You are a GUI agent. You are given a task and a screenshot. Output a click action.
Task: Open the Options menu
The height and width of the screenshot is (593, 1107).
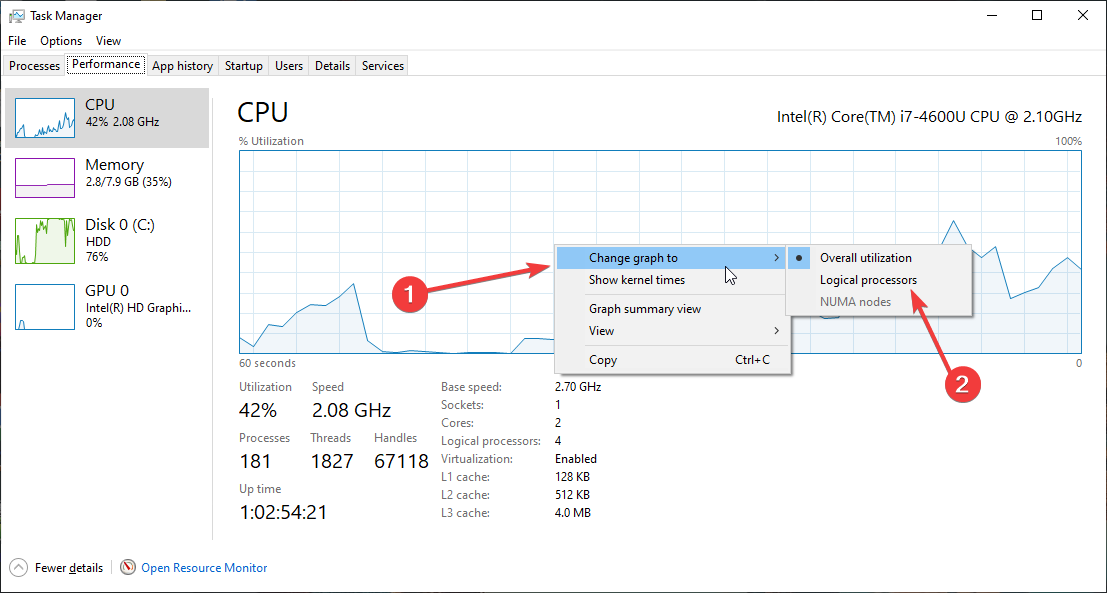61,41
